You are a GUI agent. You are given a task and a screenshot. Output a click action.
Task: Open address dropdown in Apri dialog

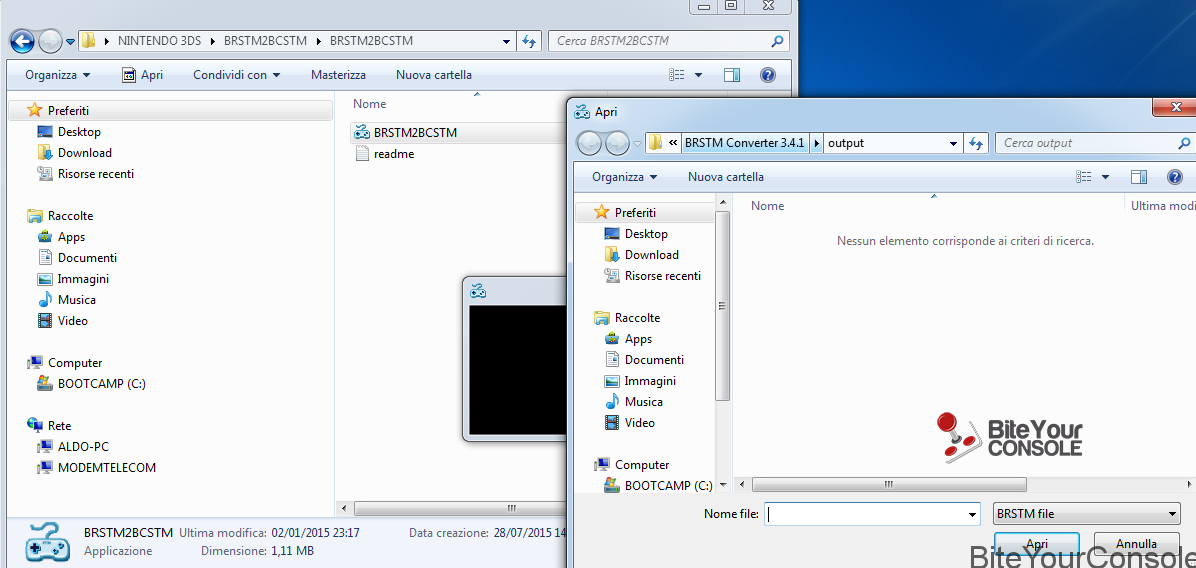pos(953,143)
